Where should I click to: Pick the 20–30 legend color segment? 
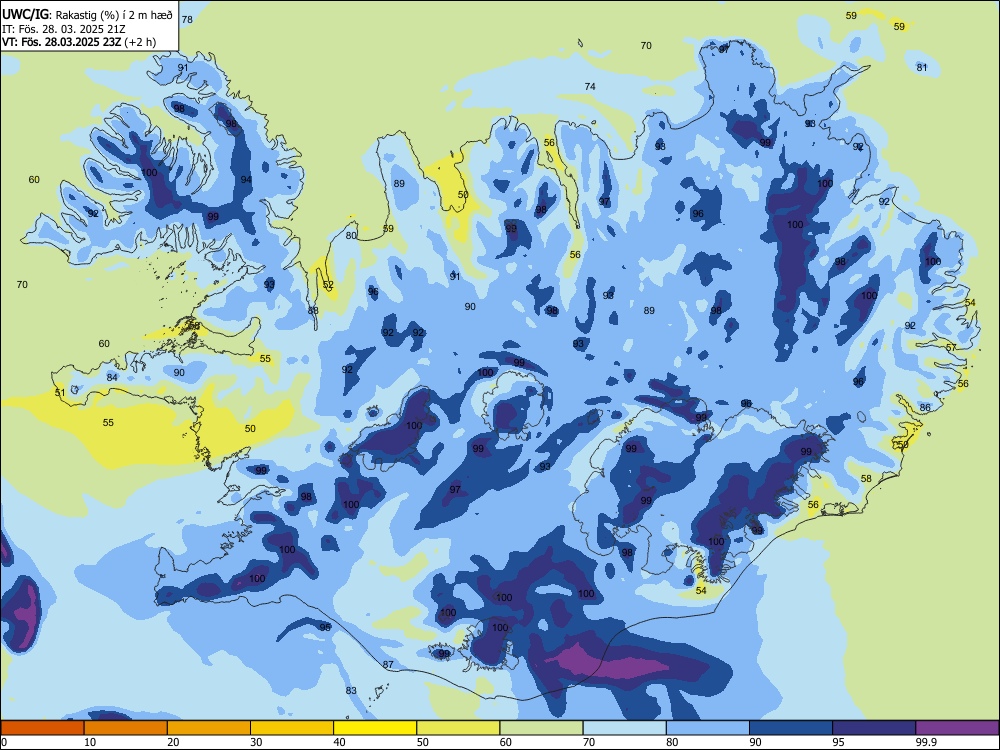pos(209,728)
